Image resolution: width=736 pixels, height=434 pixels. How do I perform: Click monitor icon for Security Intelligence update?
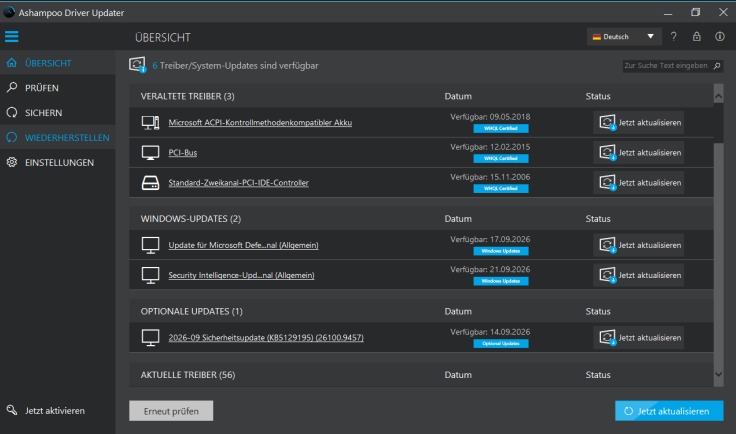pyautogui.click(x=151, y=275)
